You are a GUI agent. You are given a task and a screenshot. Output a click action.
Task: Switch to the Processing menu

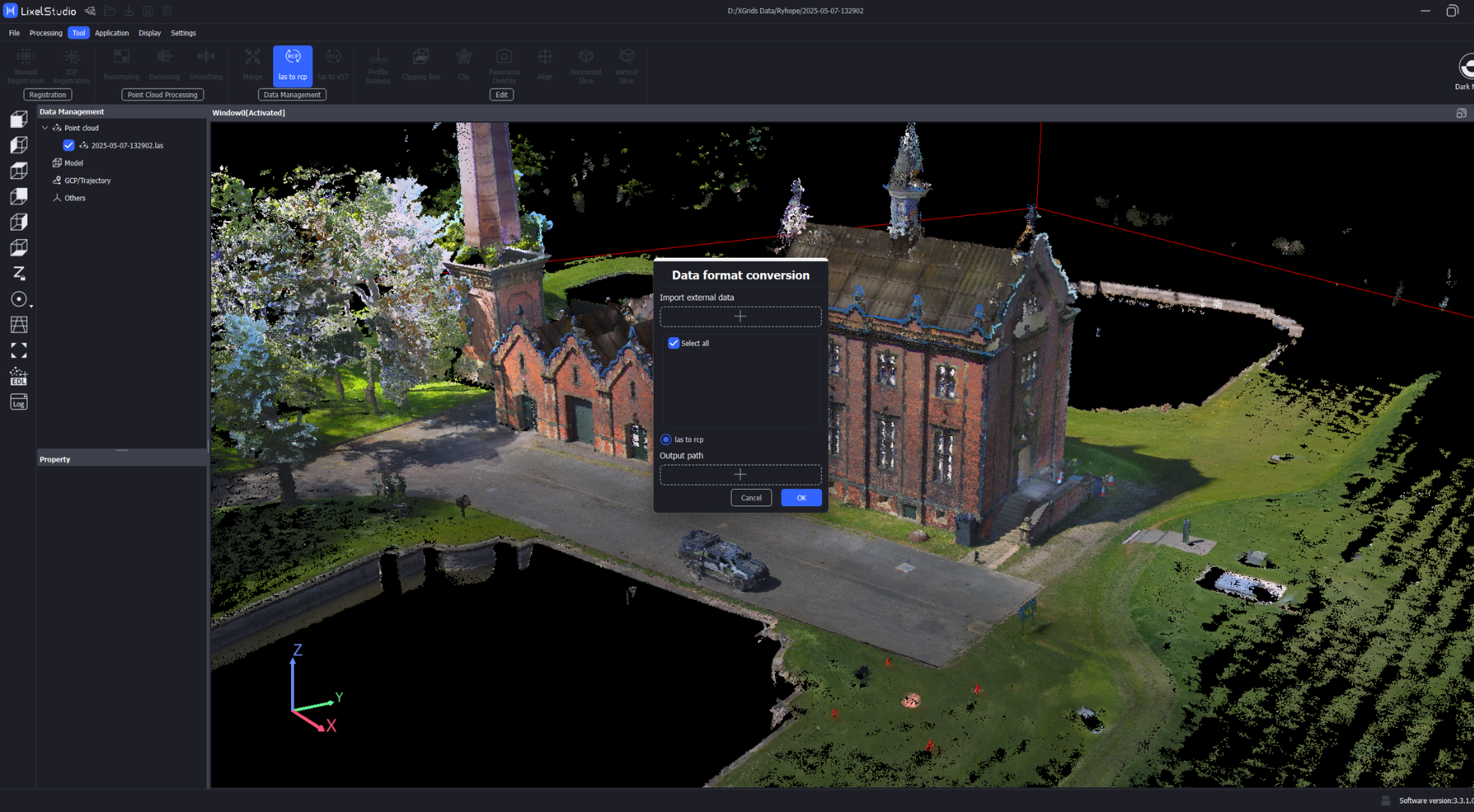pos(46,32)
